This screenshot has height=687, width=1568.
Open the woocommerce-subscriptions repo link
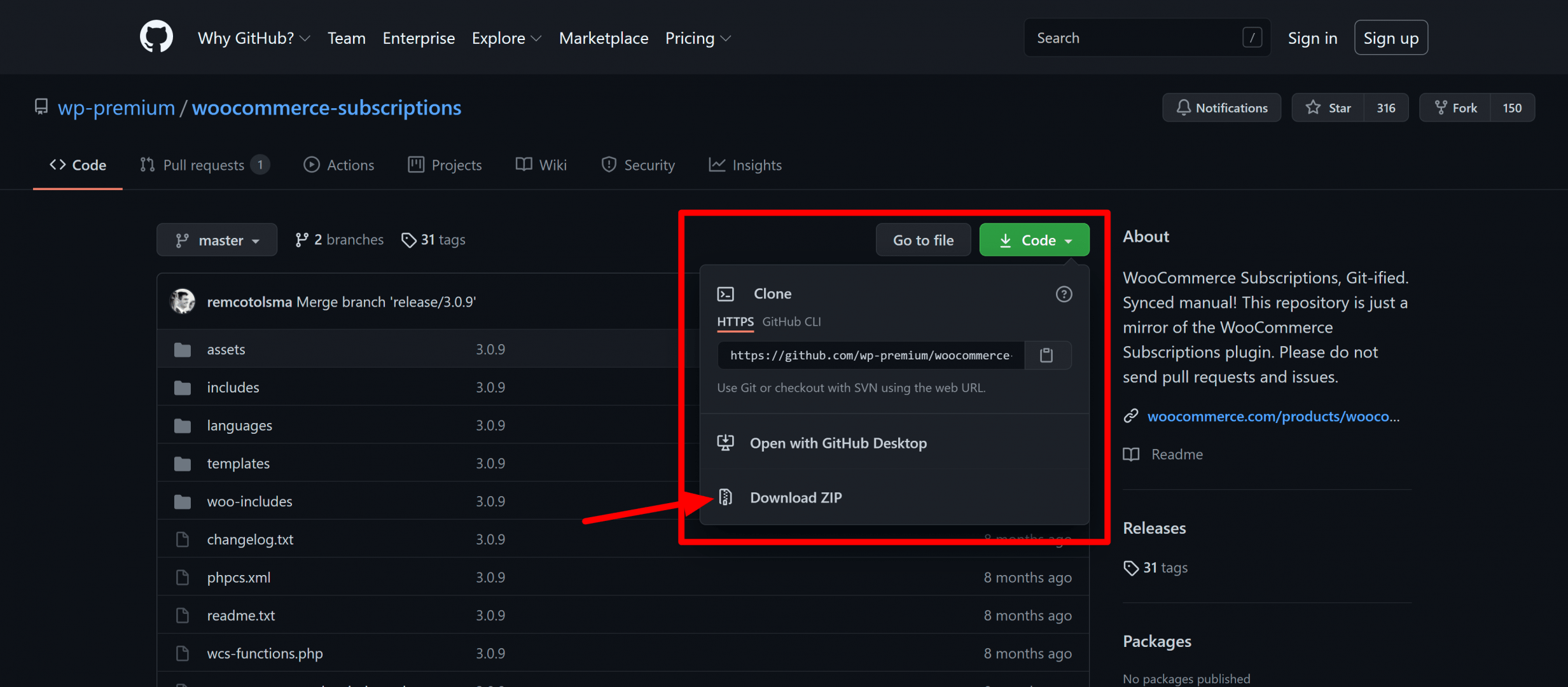click(x=326, y=108)
